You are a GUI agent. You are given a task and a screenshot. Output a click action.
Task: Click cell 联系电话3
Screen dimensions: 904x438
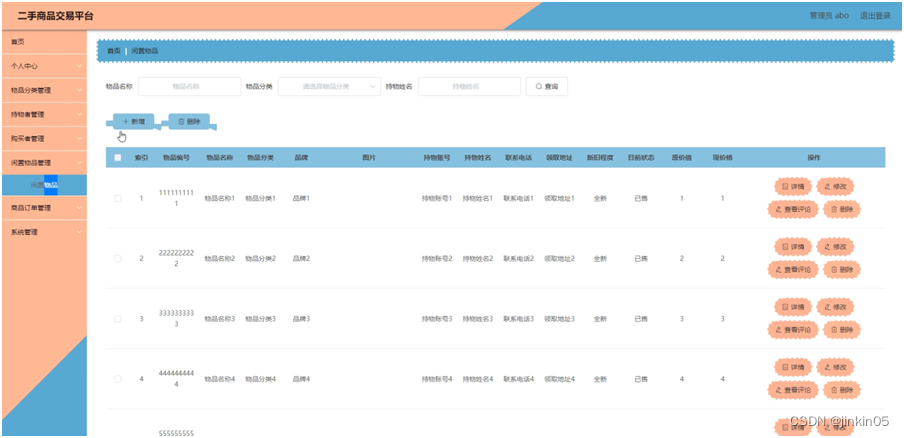click(519, 319)
